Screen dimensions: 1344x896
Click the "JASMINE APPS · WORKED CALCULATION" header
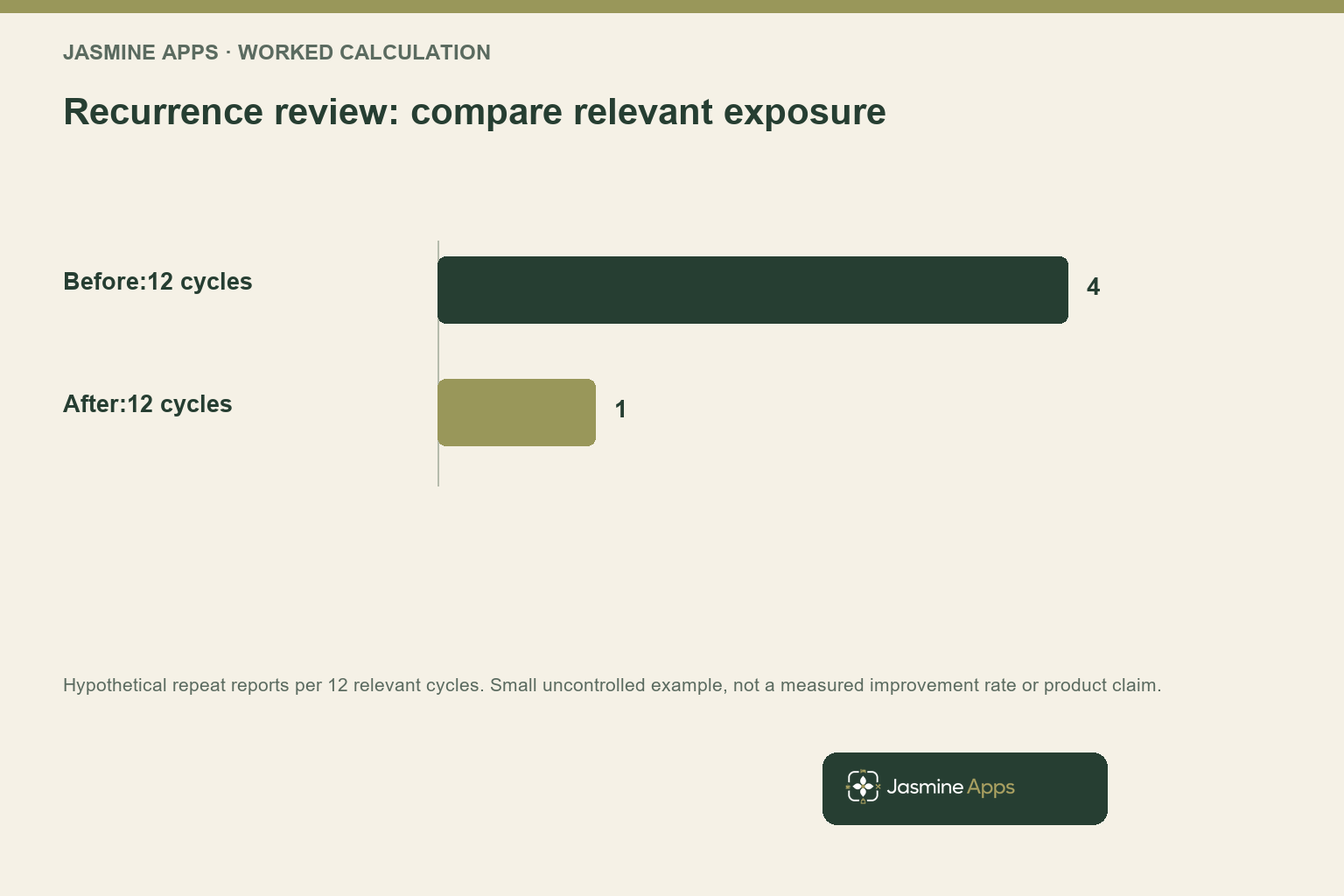pyautogui.click(x=276, y=52)
